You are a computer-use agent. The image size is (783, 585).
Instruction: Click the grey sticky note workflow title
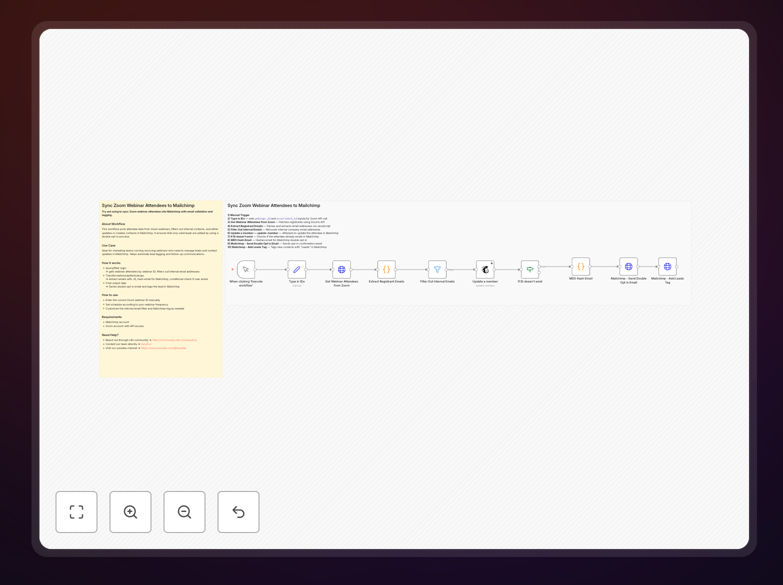tap(274, 205)
